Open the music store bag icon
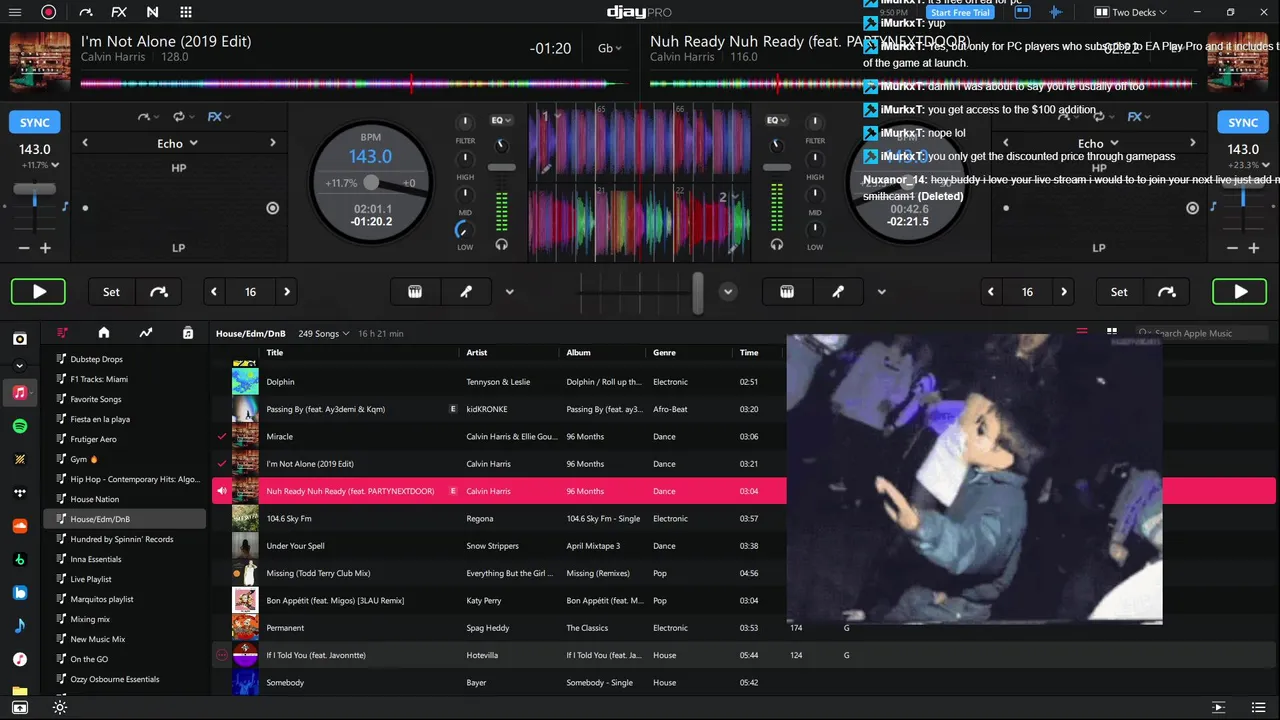 [x=188, y=333]
